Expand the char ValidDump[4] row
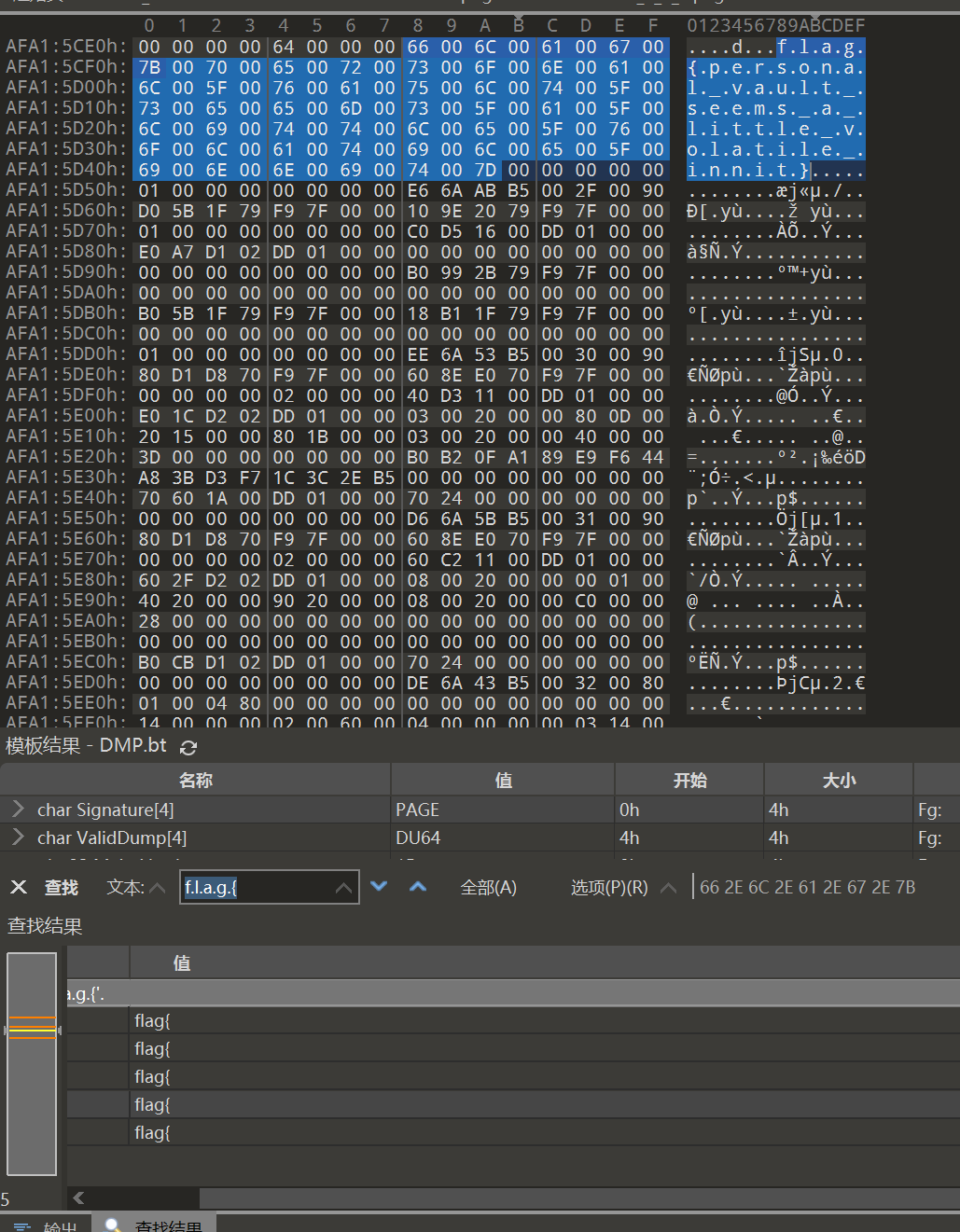Screen dimensions: 960x1232 18,837
